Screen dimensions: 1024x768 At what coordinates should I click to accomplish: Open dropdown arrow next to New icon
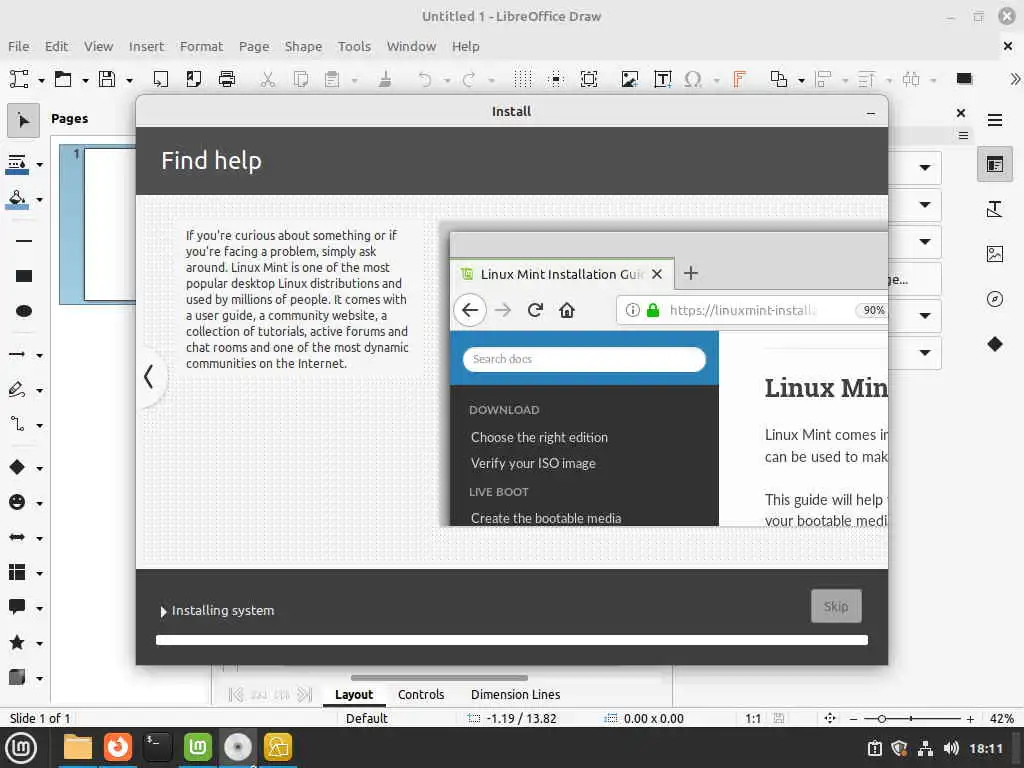click(41, 80)
